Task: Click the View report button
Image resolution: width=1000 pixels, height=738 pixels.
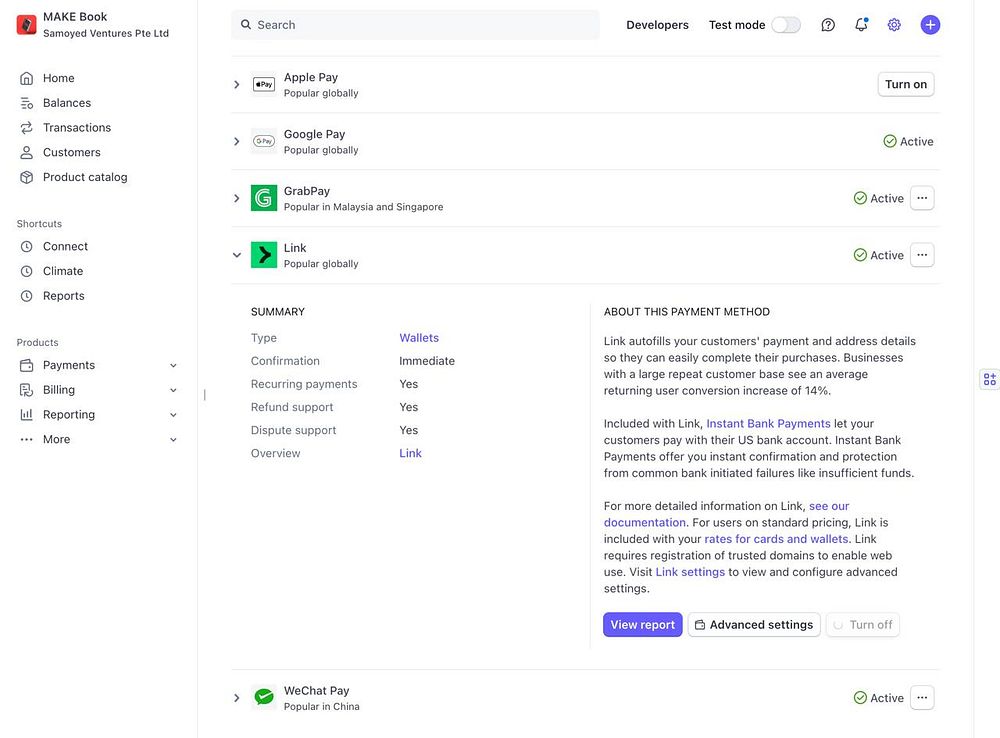Action: [642, 625]
